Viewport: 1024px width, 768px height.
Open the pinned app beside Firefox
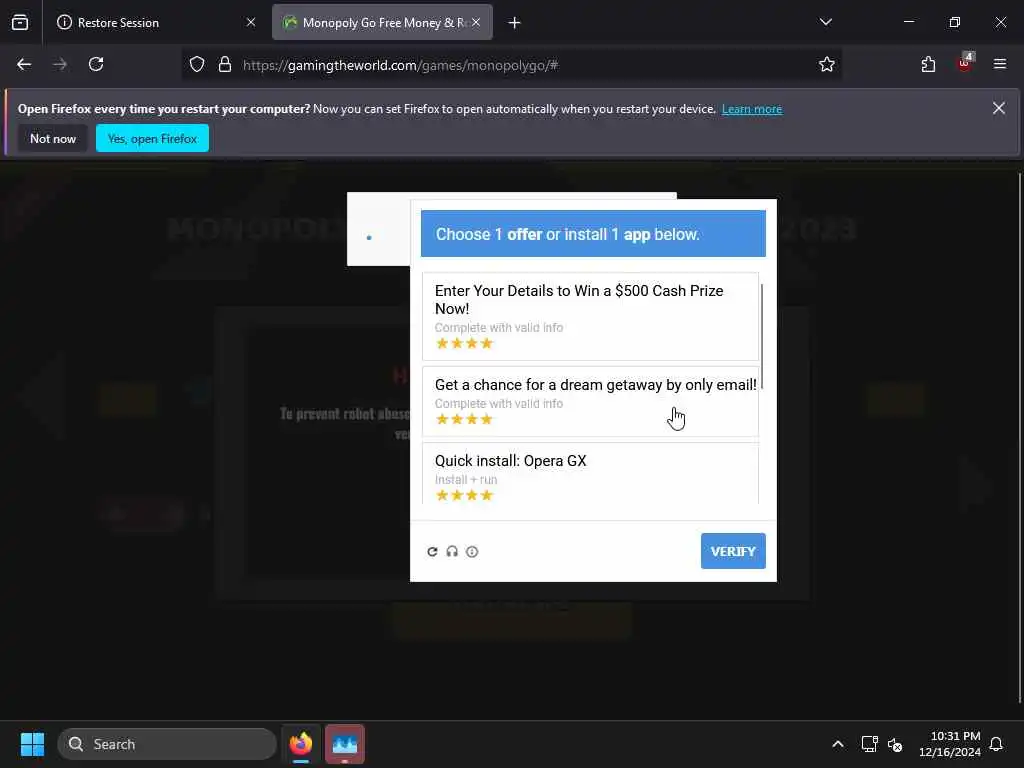tap(345, 744)
